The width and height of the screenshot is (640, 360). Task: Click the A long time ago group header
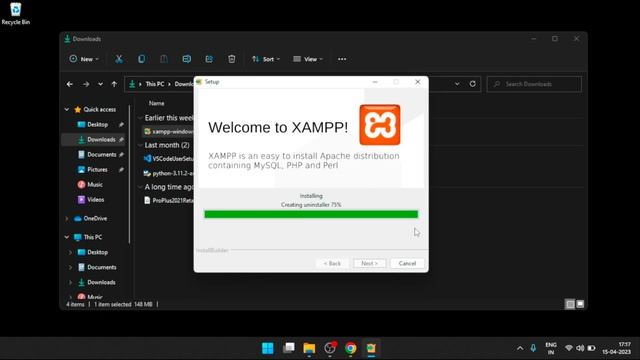169,187
